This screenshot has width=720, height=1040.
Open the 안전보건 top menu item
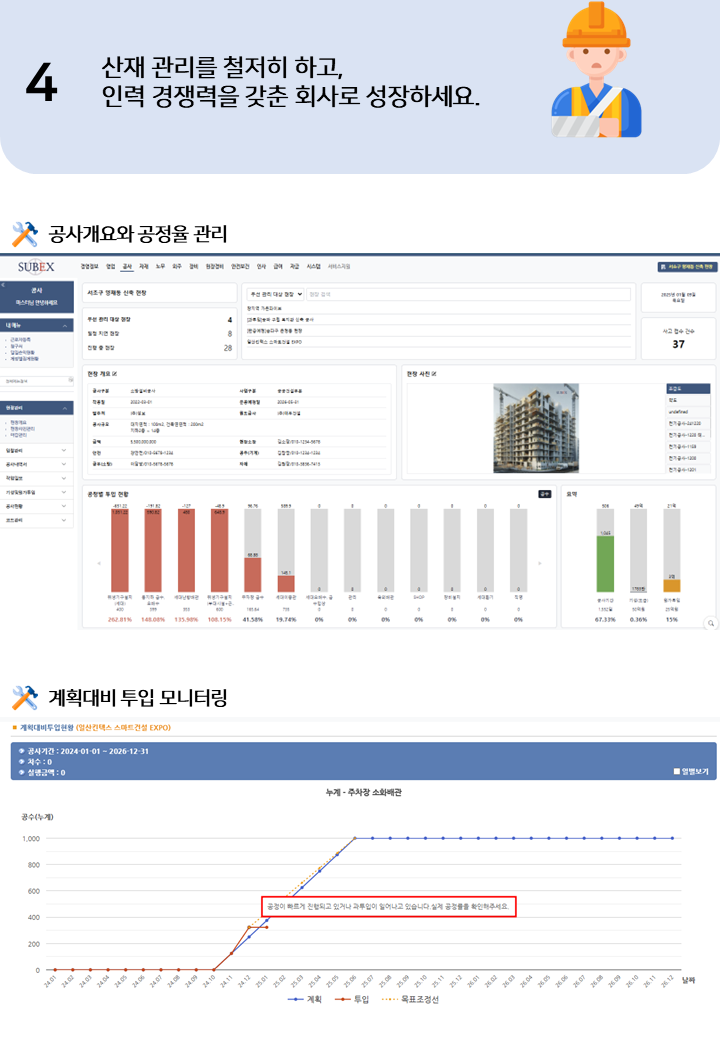click(x=240, y=267)
